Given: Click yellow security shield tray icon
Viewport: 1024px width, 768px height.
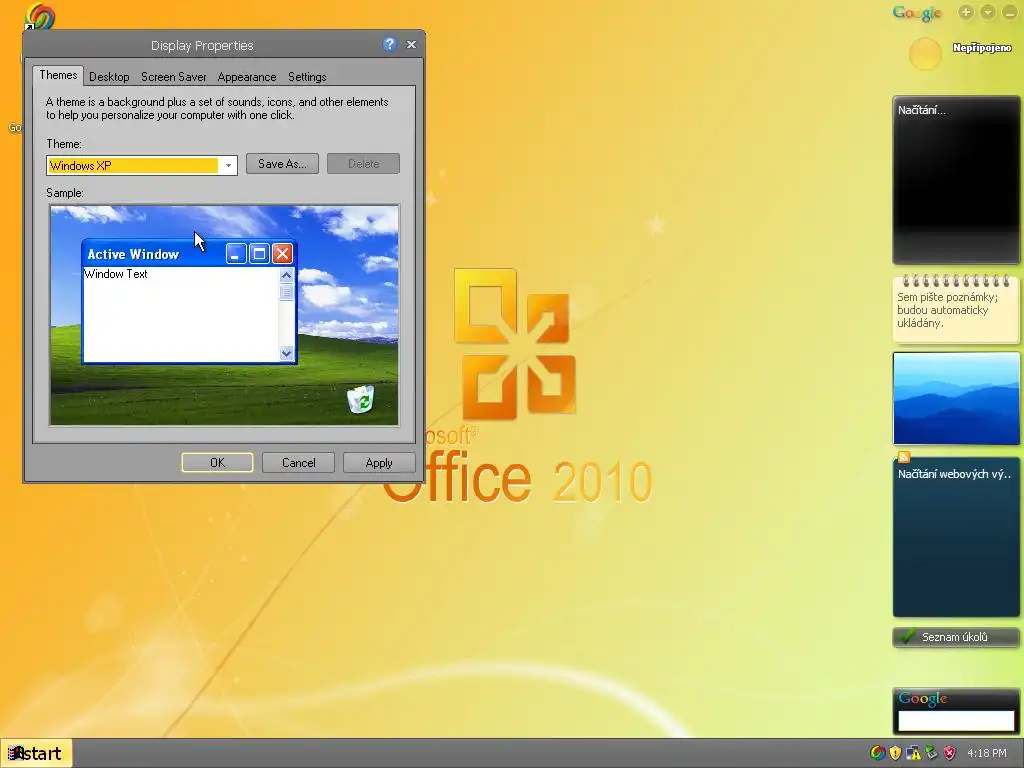Looking at the screenshot, I should (895, 753).
